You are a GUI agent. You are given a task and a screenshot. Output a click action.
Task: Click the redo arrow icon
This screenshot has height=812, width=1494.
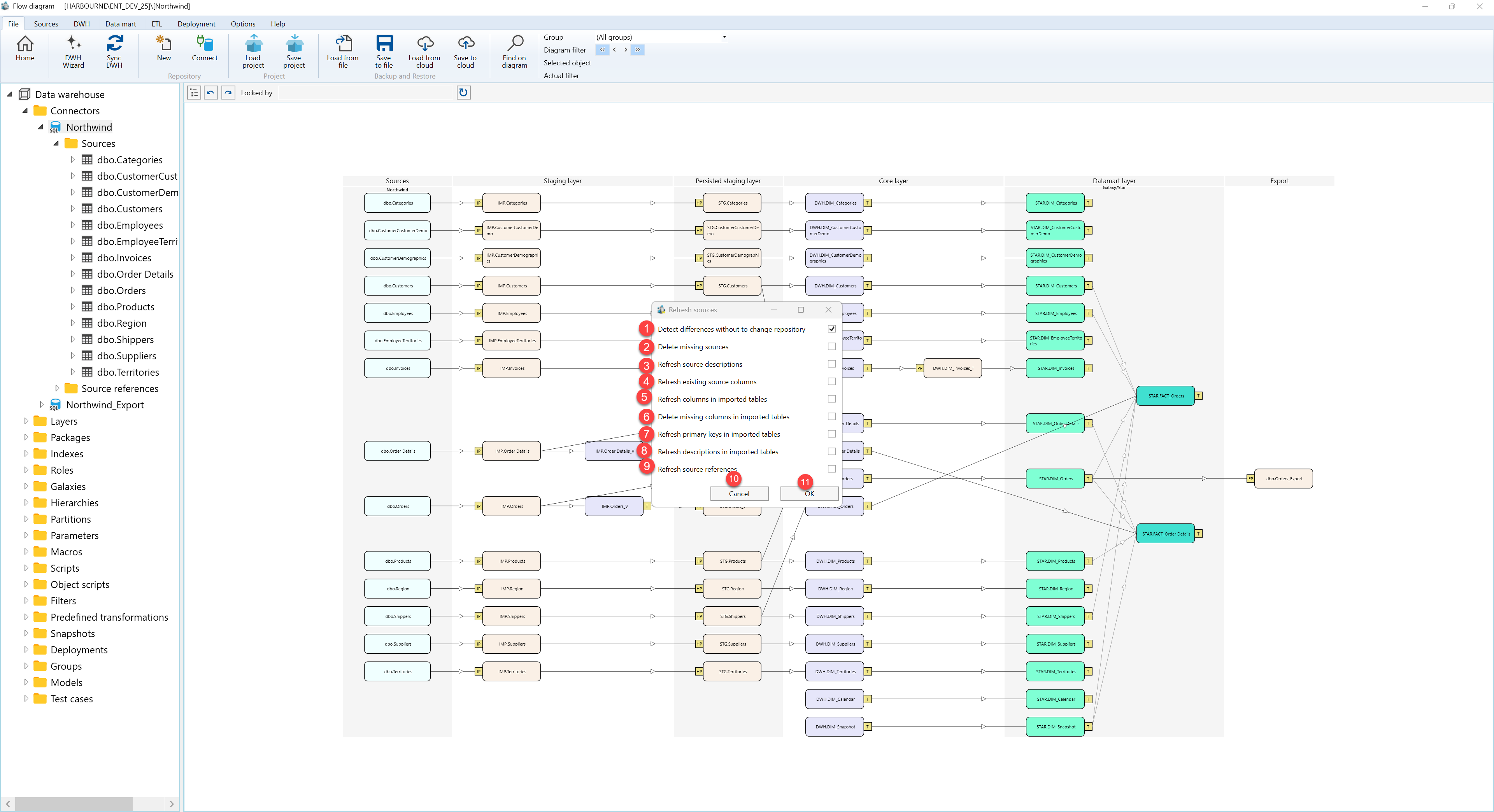coord(228,93)
